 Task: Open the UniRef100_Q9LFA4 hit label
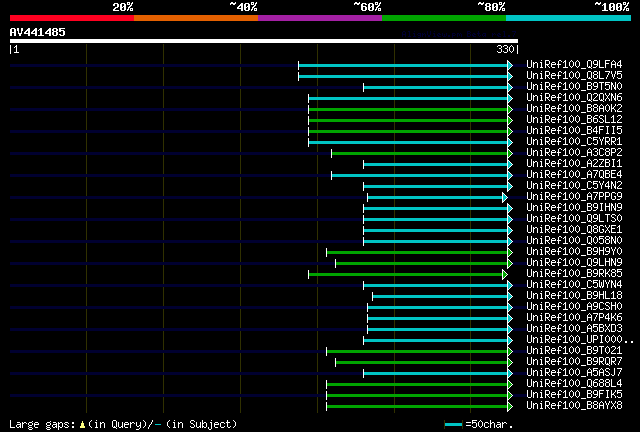pyautogui.click(x=574, y=65)
